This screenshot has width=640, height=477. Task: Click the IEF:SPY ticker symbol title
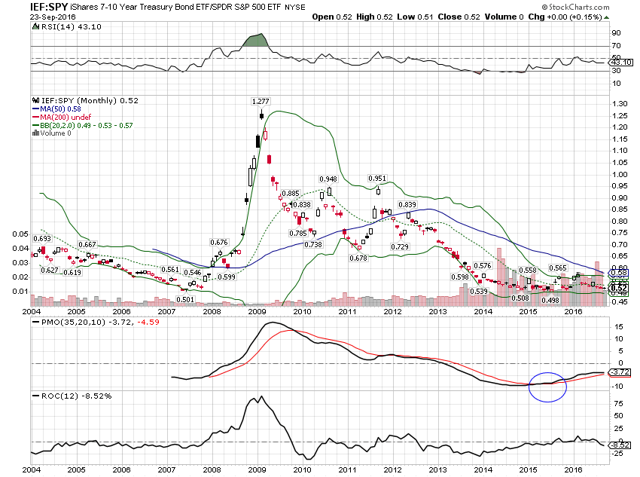49,7
